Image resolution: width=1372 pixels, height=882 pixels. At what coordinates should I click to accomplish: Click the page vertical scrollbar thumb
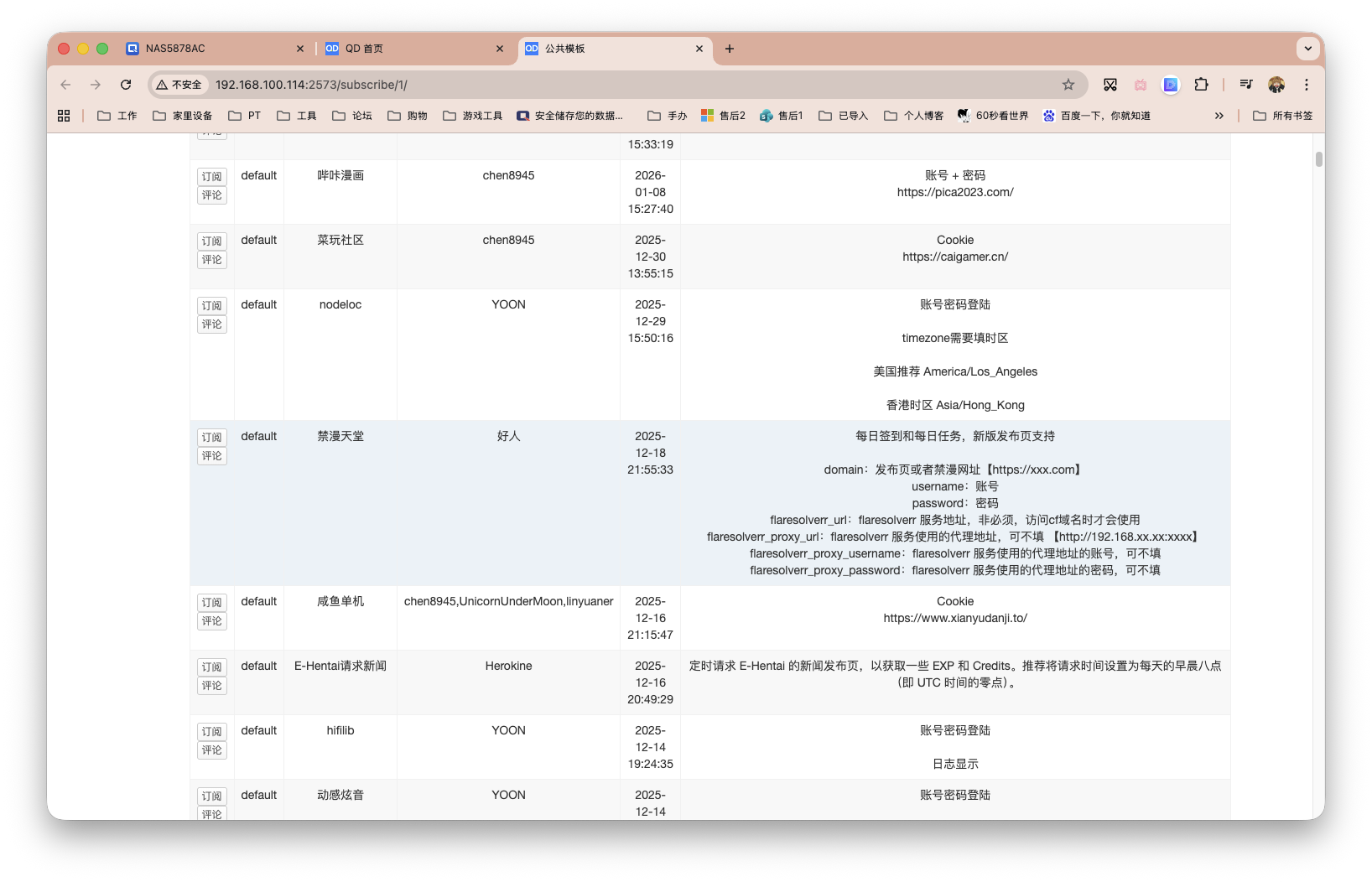point(1318,159)
